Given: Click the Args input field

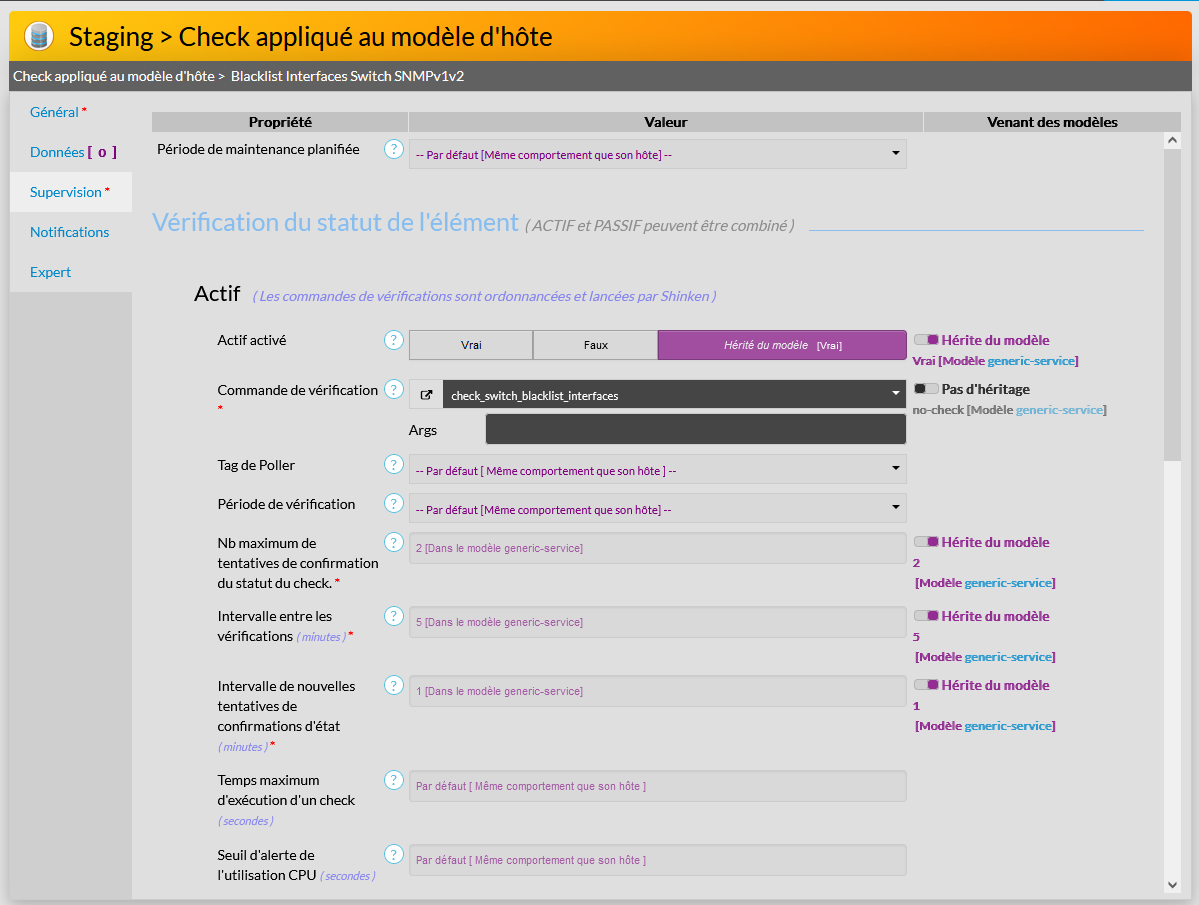Looking at the screenshot, I should 695,429.
